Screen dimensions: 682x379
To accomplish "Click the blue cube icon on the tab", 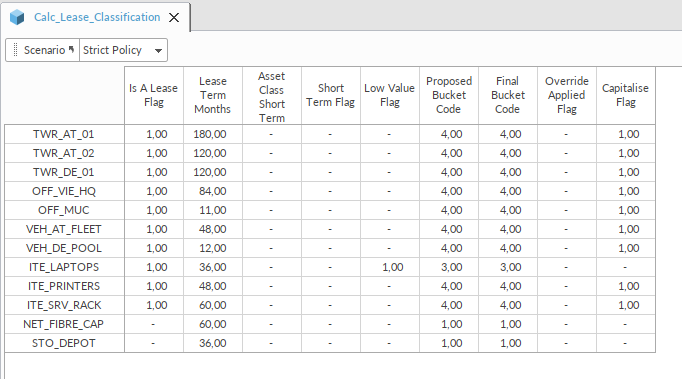I will 17,17.
